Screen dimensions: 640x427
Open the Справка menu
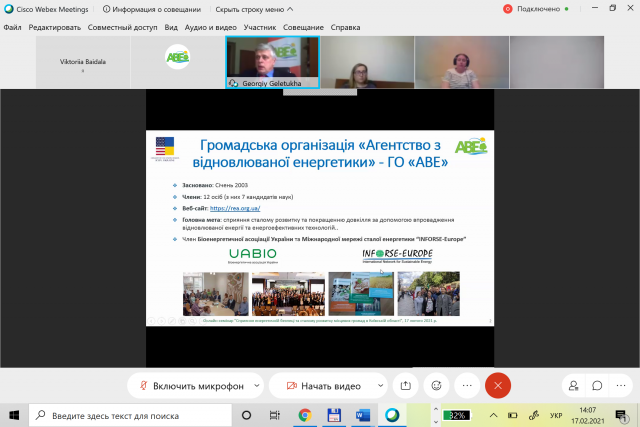click(345, 27)
